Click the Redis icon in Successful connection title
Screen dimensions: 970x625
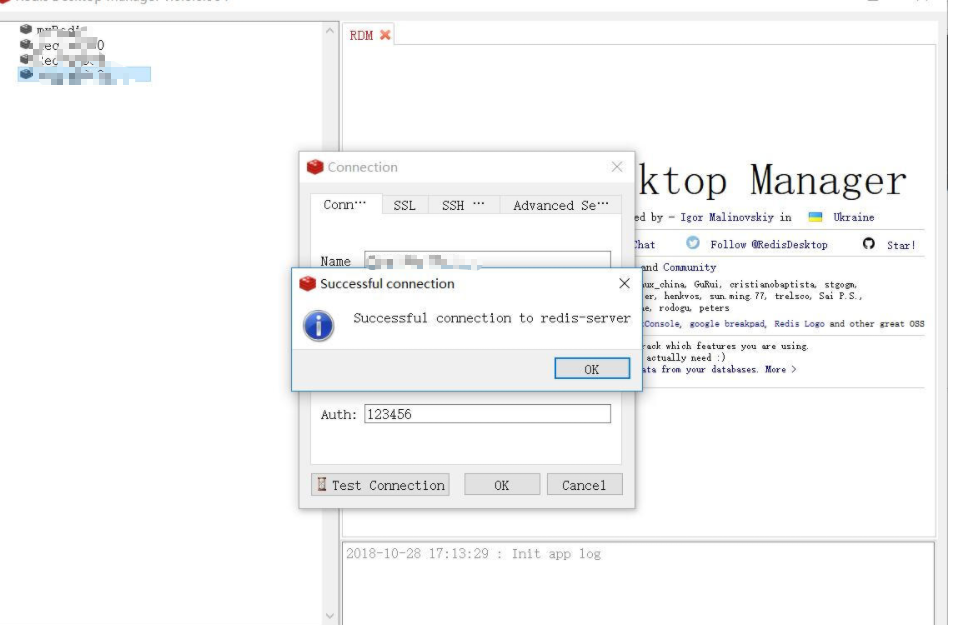307,283
